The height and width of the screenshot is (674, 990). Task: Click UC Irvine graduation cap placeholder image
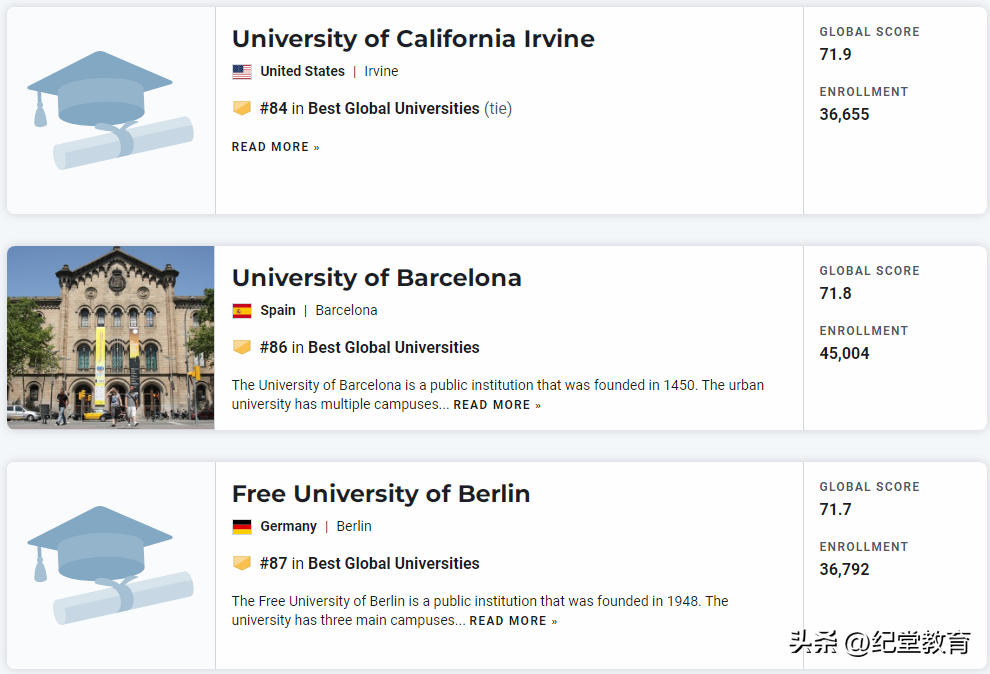(x=110, y=110)
